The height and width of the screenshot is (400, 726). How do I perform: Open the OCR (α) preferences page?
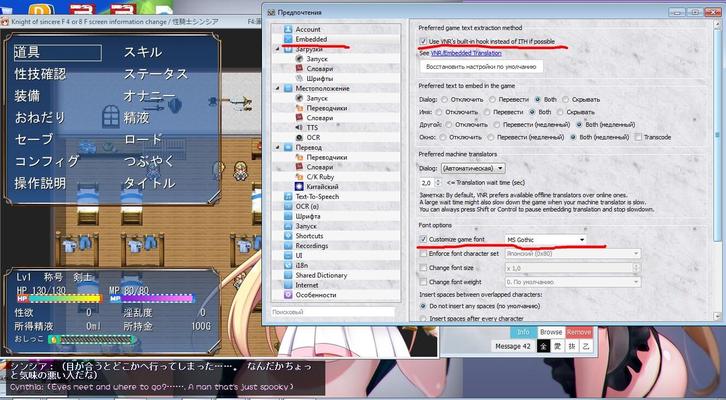[x=307, y=206]
